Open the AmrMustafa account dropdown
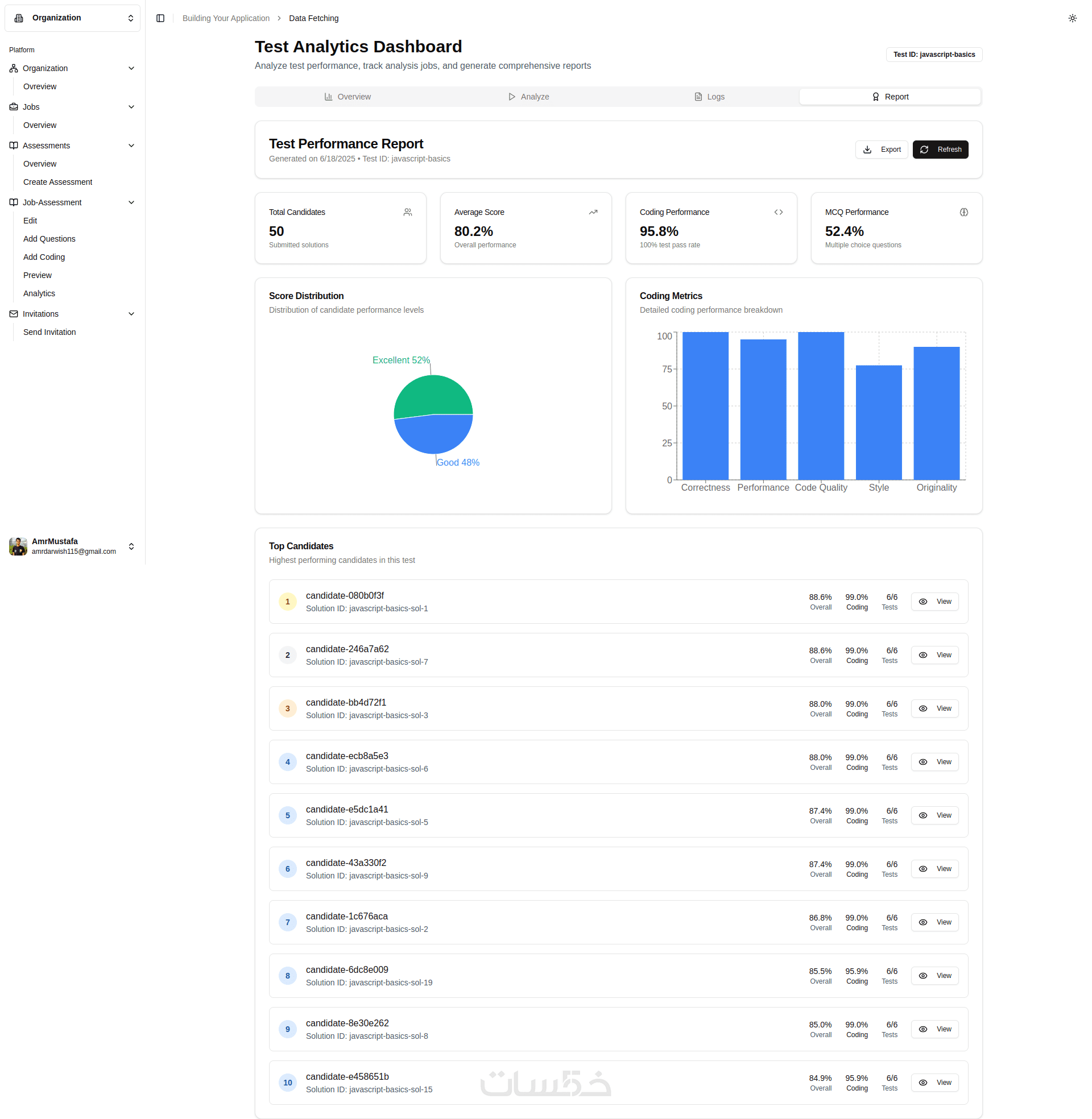 tap(131, 546)
